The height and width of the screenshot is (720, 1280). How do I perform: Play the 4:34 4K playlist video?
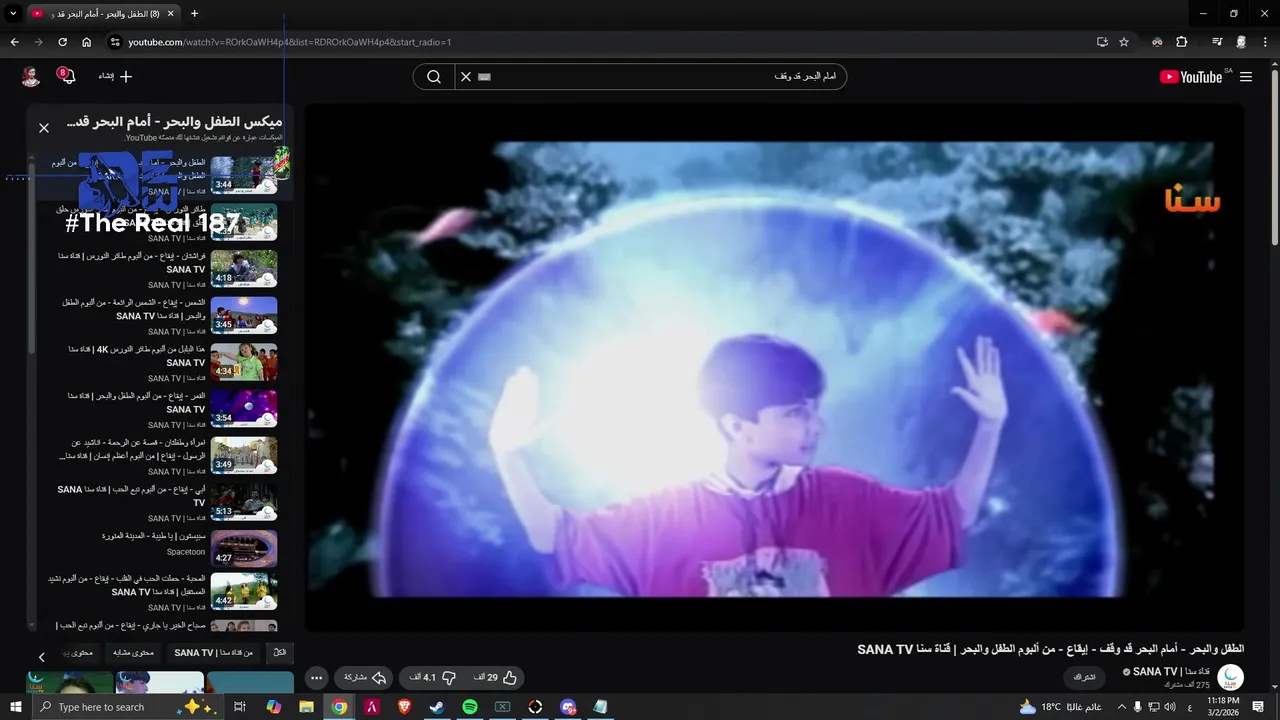pyautogui.click(x=244, y=361)
